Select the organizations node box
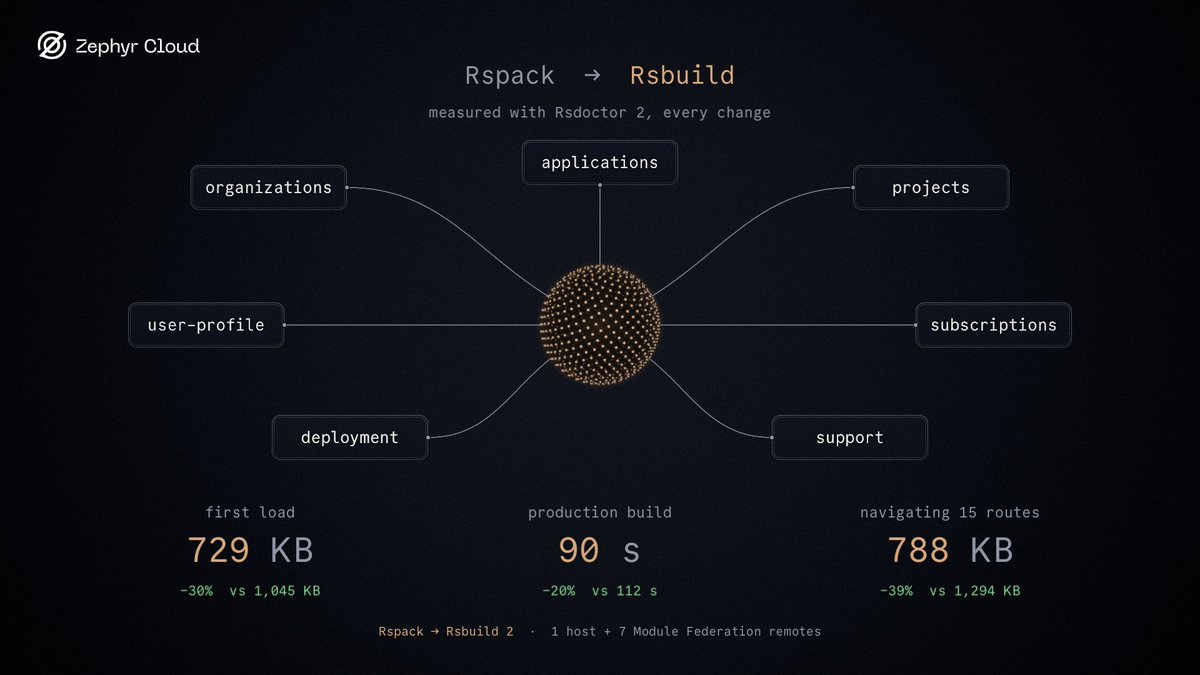1200x675 pixels. click(x=269, y=187)
